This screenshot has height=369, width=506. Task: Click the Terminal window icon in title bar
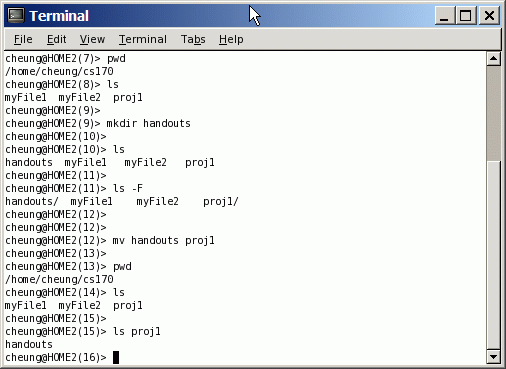pyautogui.click(x=16, y=15)
